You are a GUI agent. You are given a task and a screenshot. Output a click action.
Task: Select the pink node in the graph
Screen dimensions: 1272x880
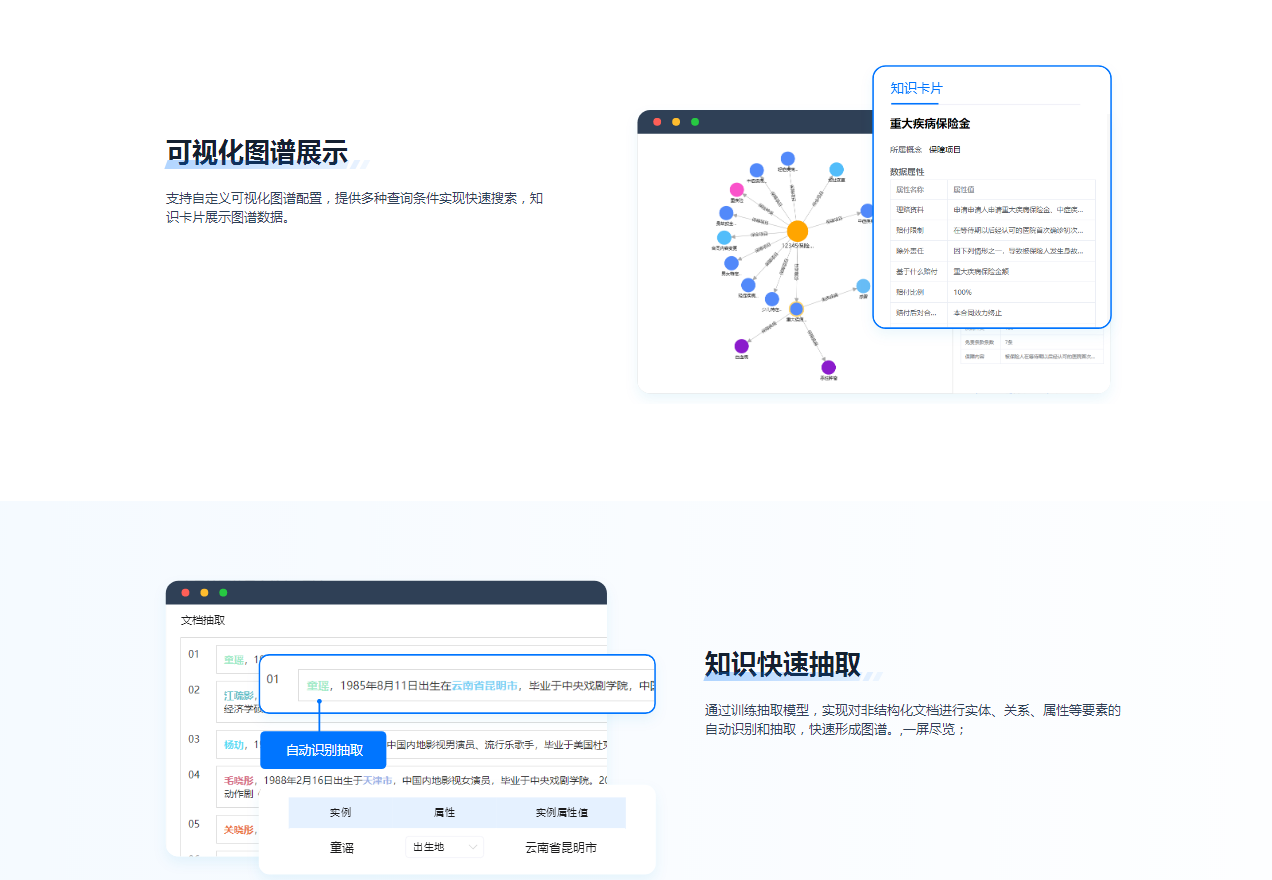737,189
